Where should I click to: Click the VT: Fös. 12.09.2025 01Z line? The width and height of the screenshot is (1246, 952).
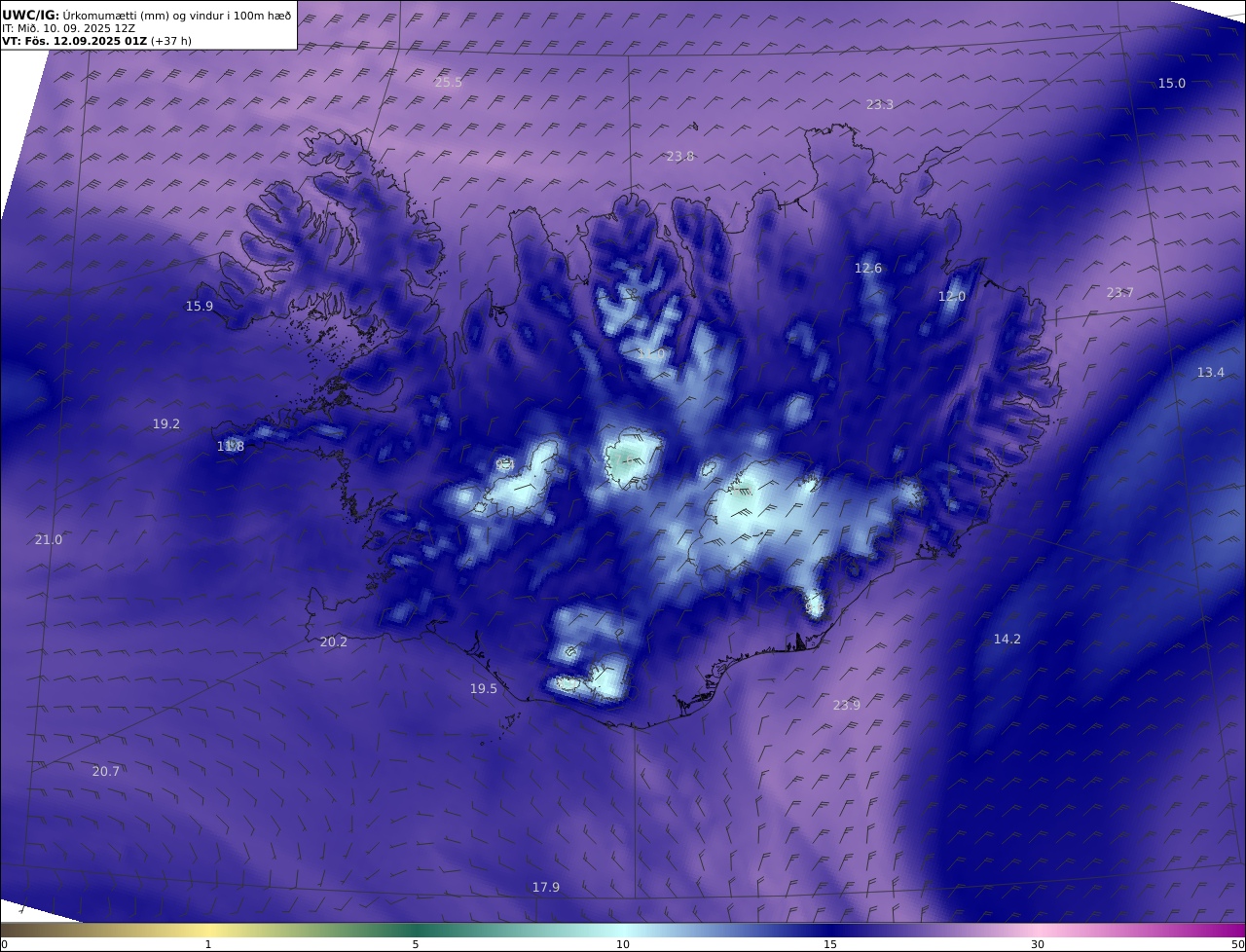[96, 41]
